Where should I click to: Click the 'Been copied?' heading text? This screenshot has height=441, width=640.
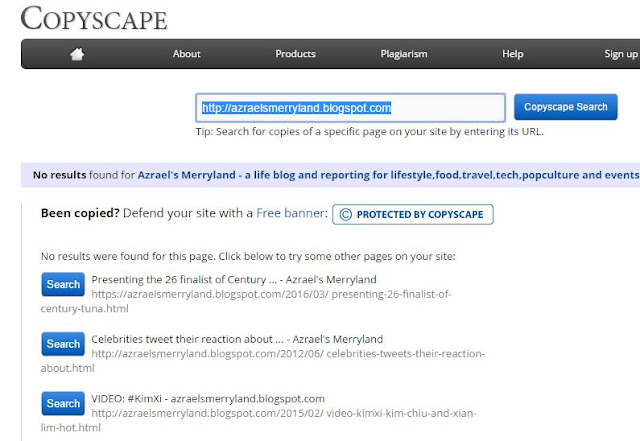[80, 213]
